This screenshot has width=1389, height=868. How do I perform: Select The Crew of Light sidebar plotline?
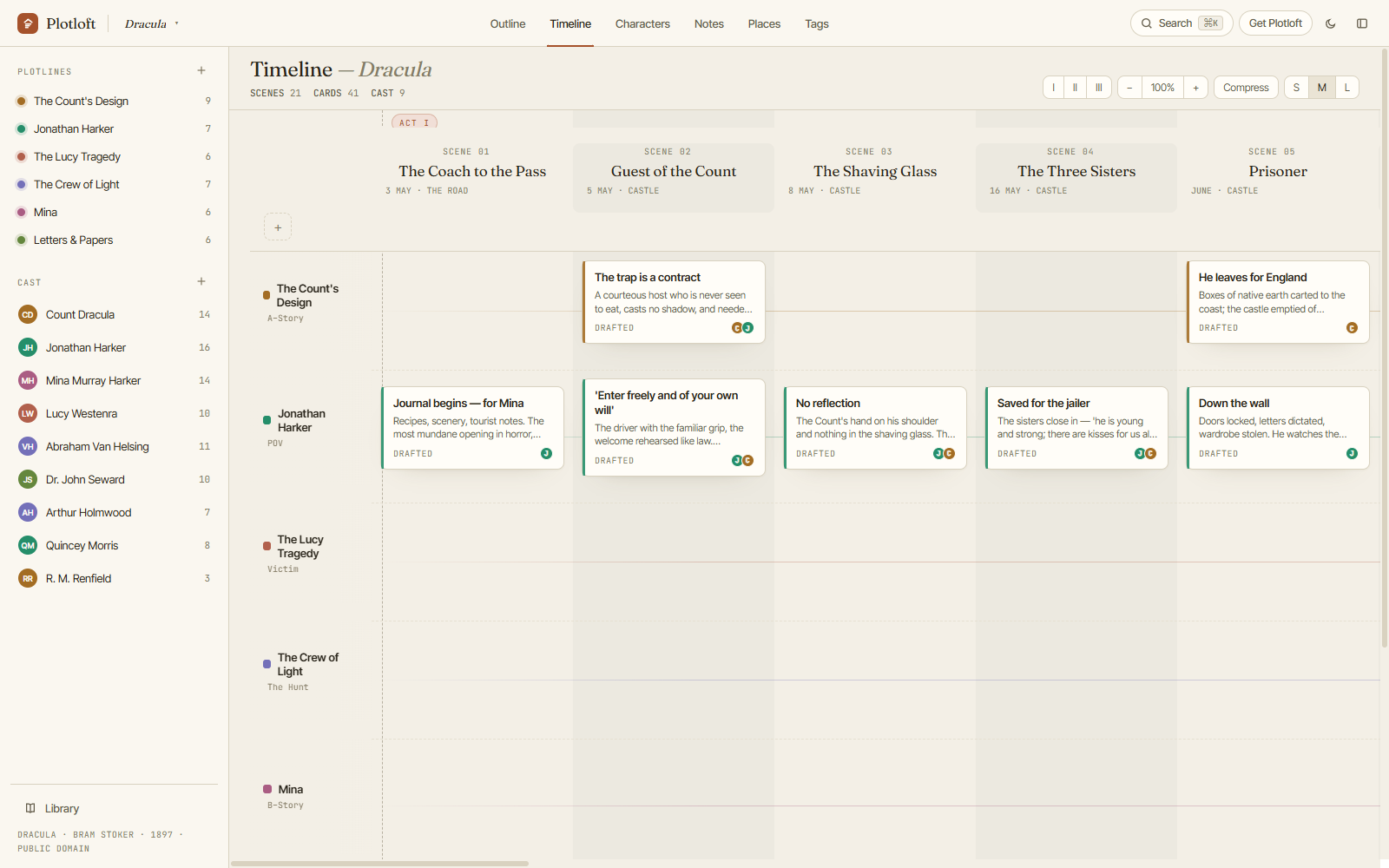(115, 184)
